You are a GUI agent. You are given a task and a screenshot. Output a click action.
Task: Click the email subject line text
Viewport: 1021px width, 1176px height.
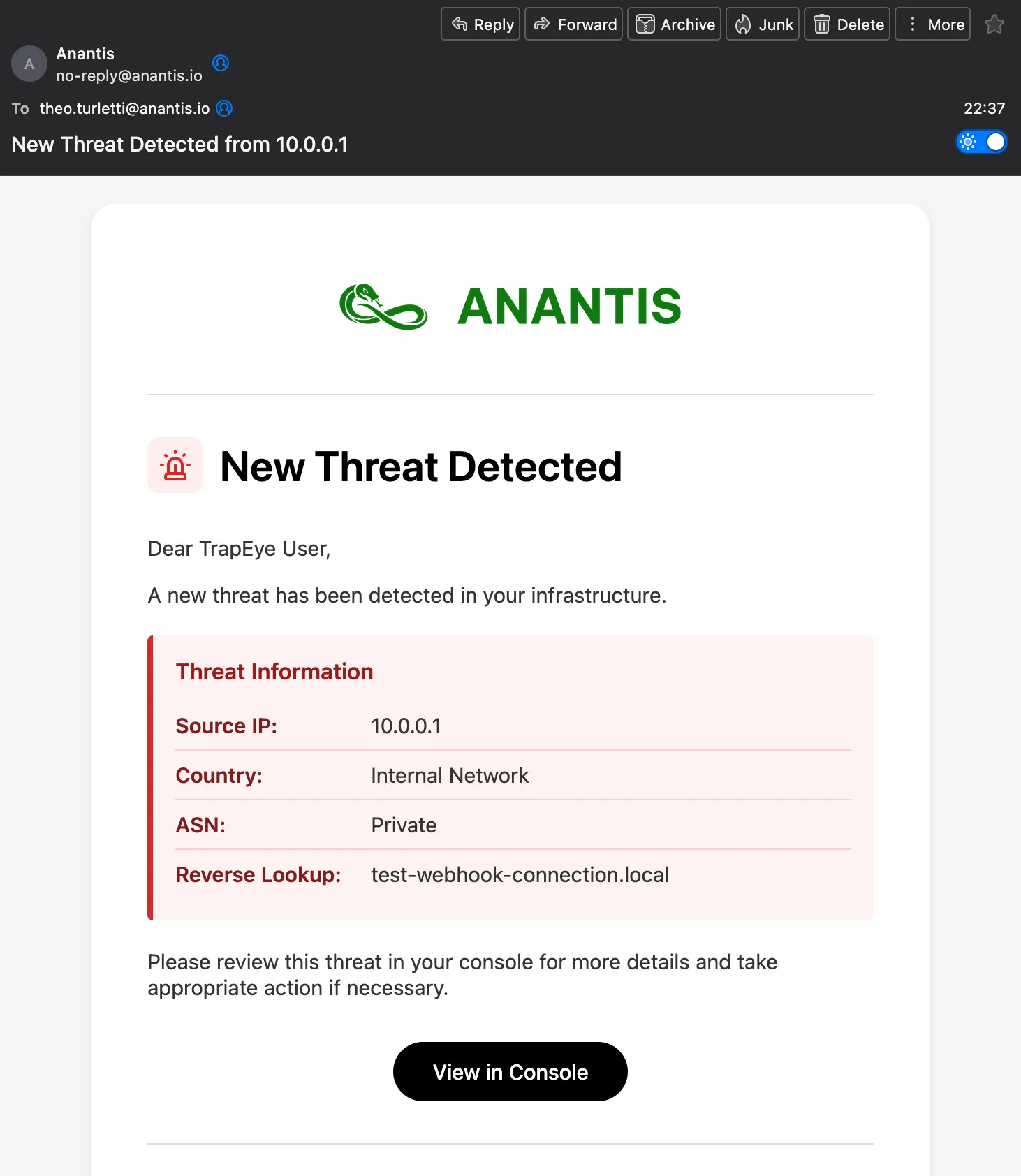[179, 145]
